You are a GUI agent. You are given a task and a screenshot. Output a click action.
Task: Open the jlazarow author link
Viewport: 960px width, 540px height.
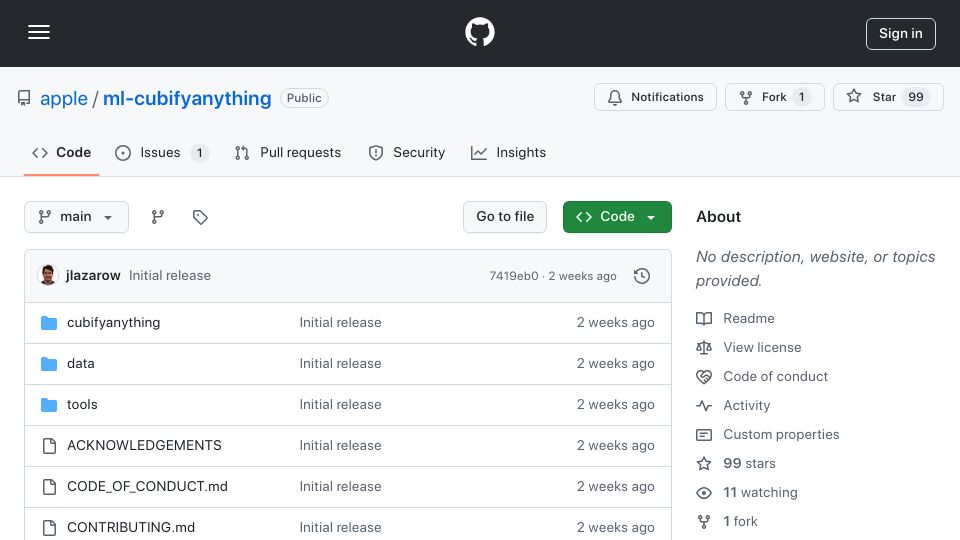[x=93, y=276]
